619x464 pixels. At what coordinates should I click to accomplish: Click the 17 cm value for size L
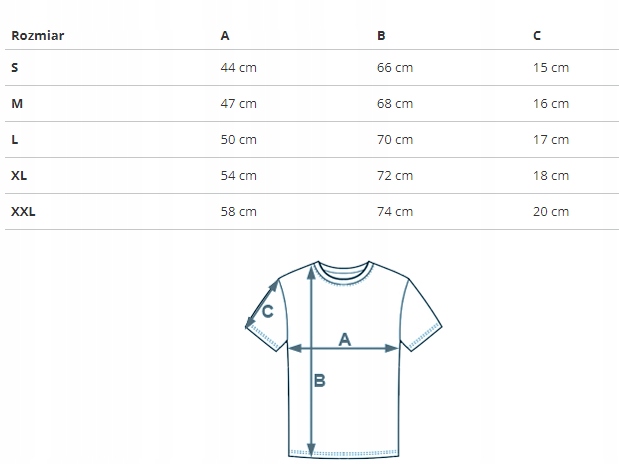[551, 140]
